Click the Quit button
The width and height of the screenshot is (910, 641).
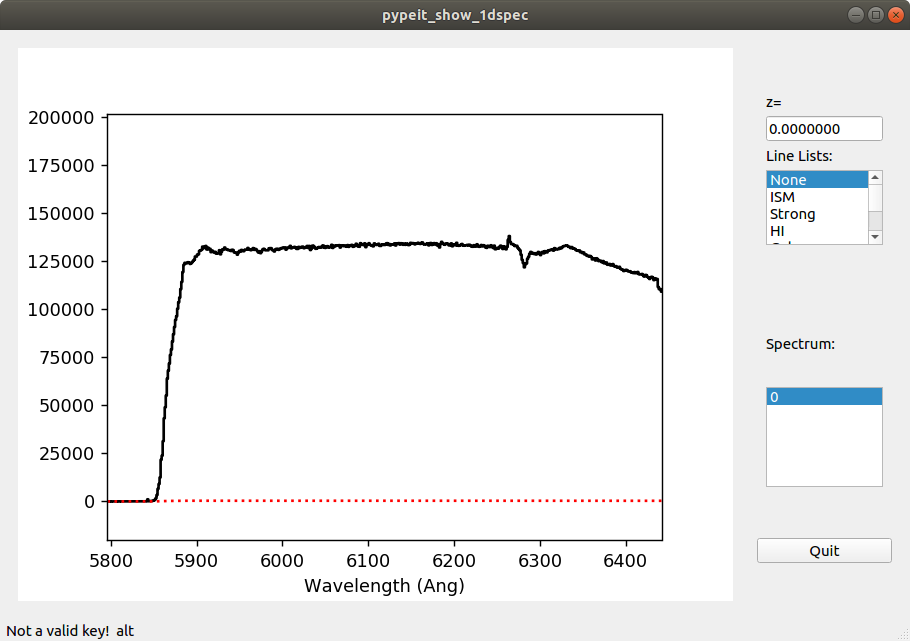[823, 550]
